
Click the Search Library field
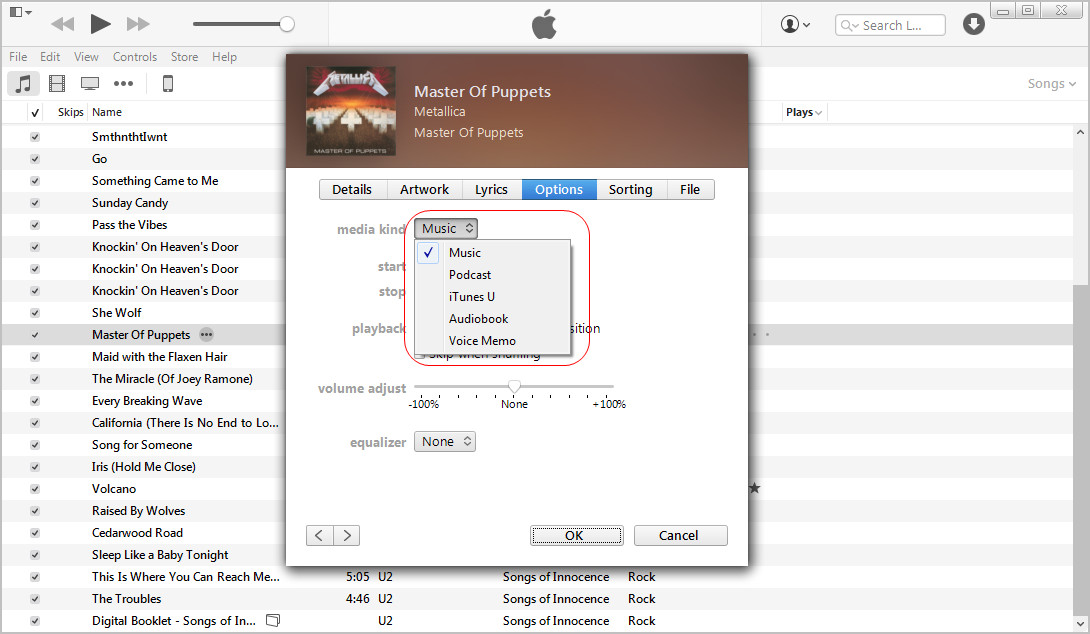click(x=890, y=25)
